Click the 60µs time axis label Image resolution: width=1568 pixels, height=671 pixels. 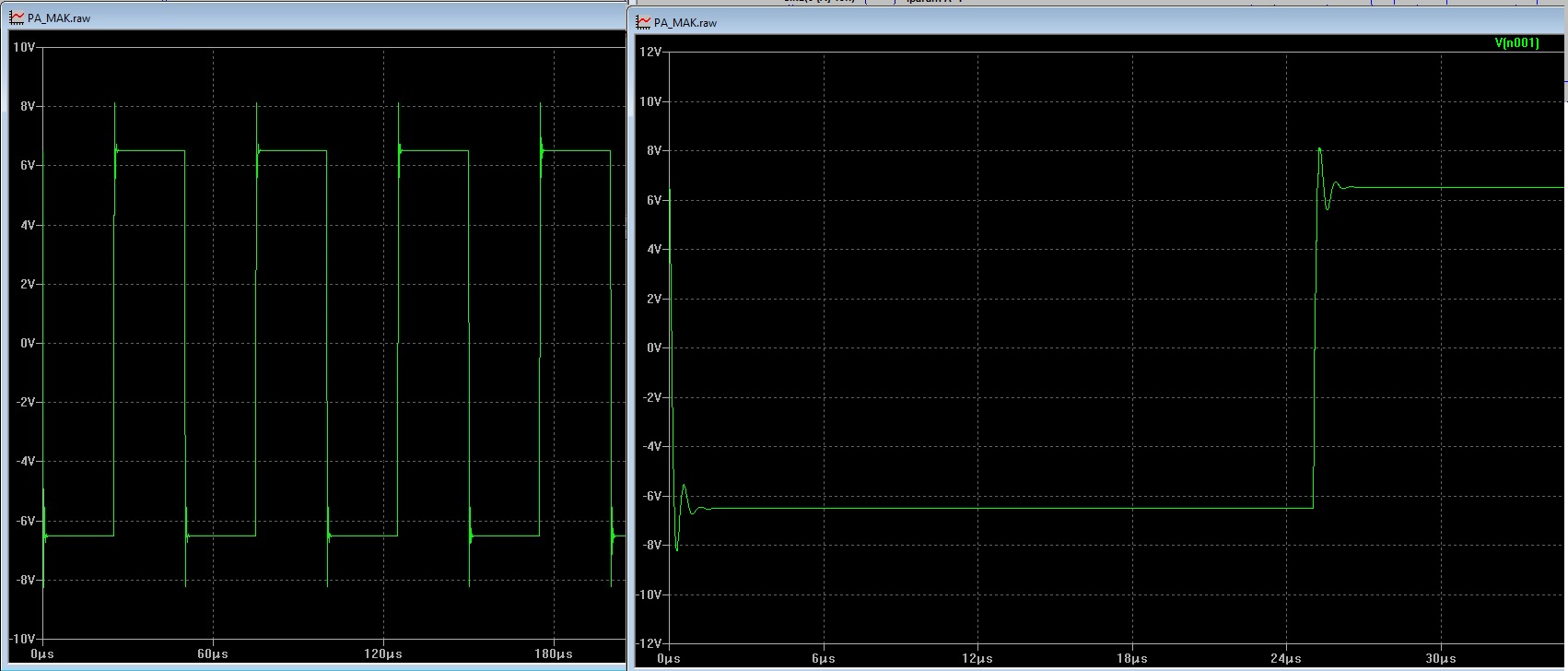tap(213, 653)
